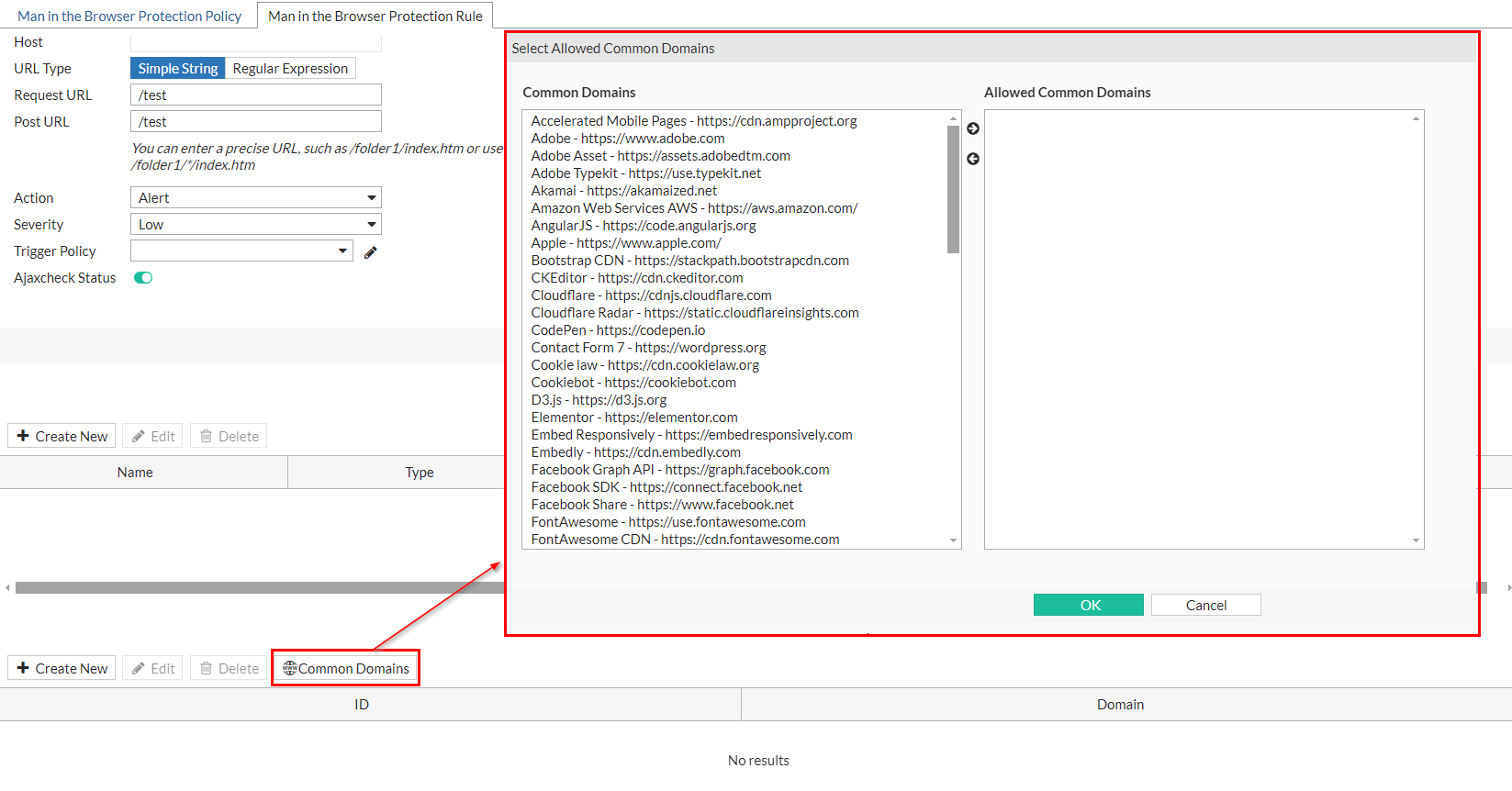This screenshot has width=1512, height=791.
Task: Select Adobe - https://www.adobe.com entry
Action: click(x=628, y=139)
